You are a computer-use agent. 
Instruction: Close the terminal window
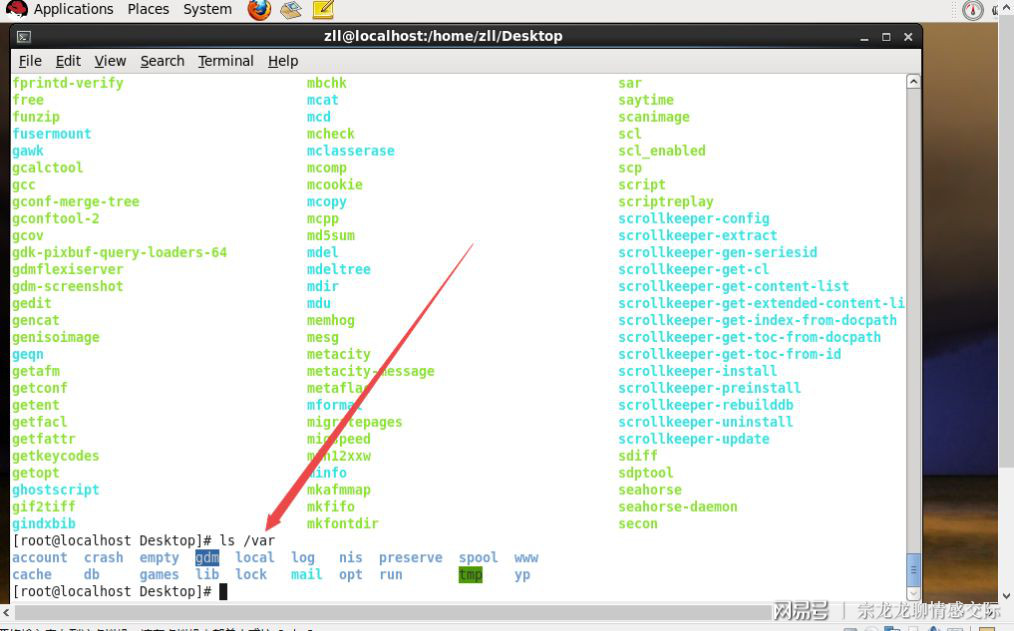click(908, 37)
